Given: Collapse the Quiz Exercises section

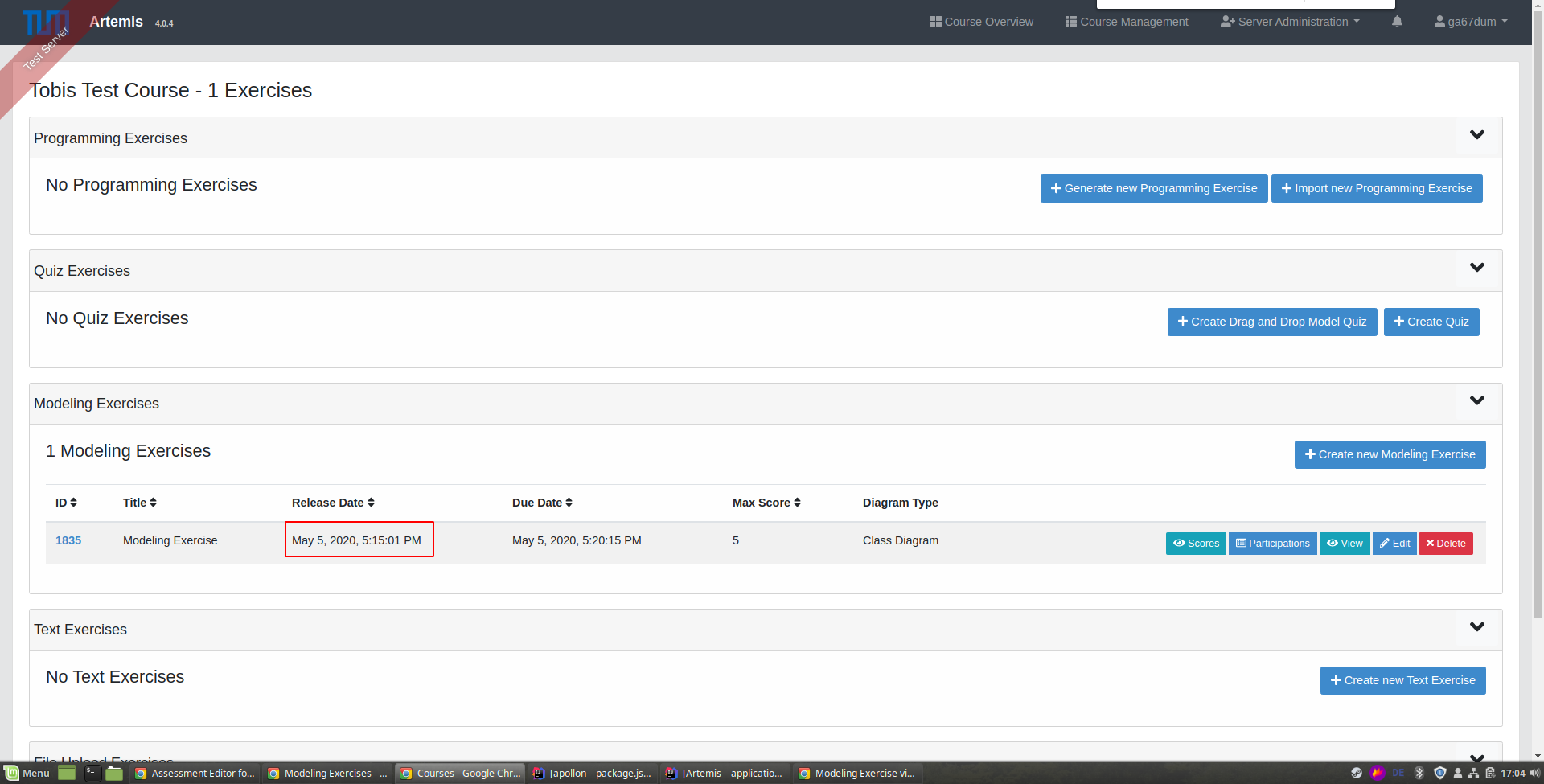Looking at the screenshot, I should point(1477,267).
